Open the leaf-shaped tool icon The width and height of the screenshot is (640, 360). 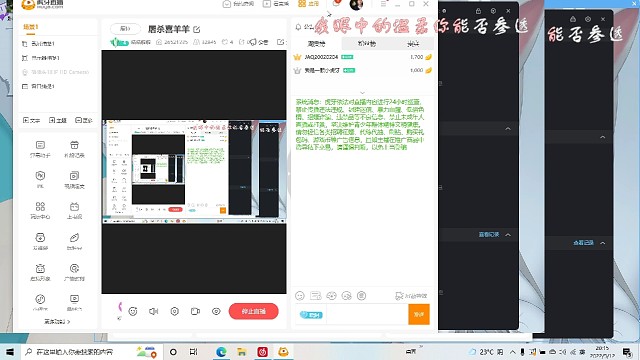click(x=74, y=241)
